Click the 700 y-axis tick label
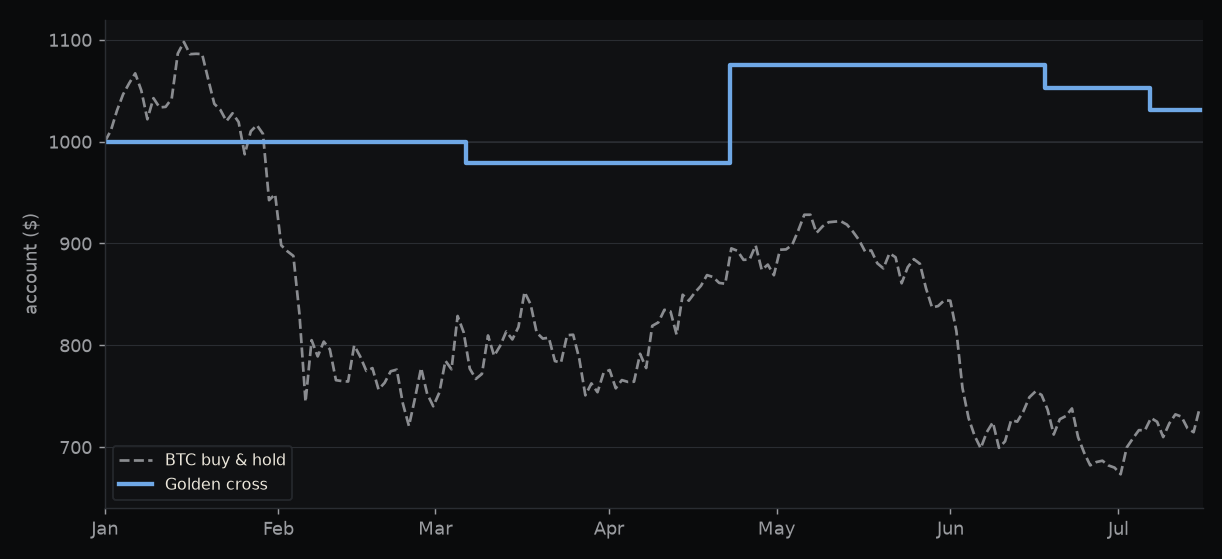The image size is (1222, 559). (x=75, y=447)
